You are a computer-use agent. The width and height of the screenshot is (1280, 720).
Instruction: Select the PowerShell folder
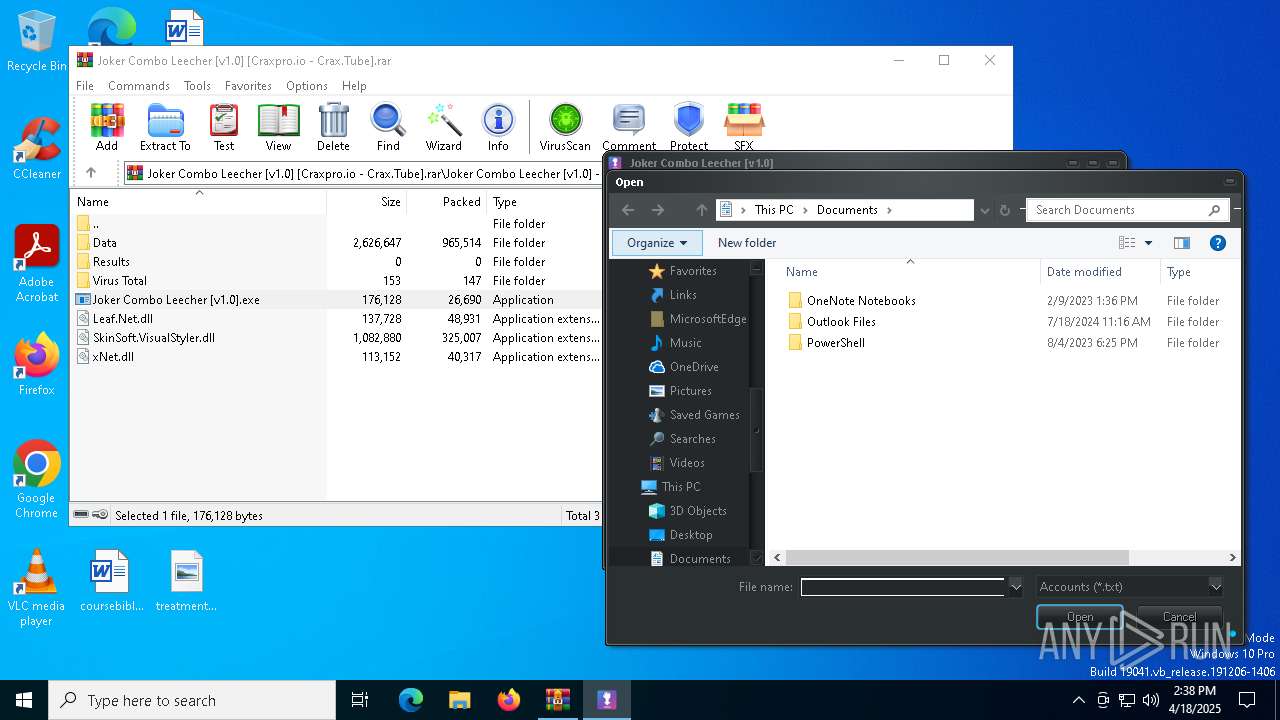click(836, 343)
